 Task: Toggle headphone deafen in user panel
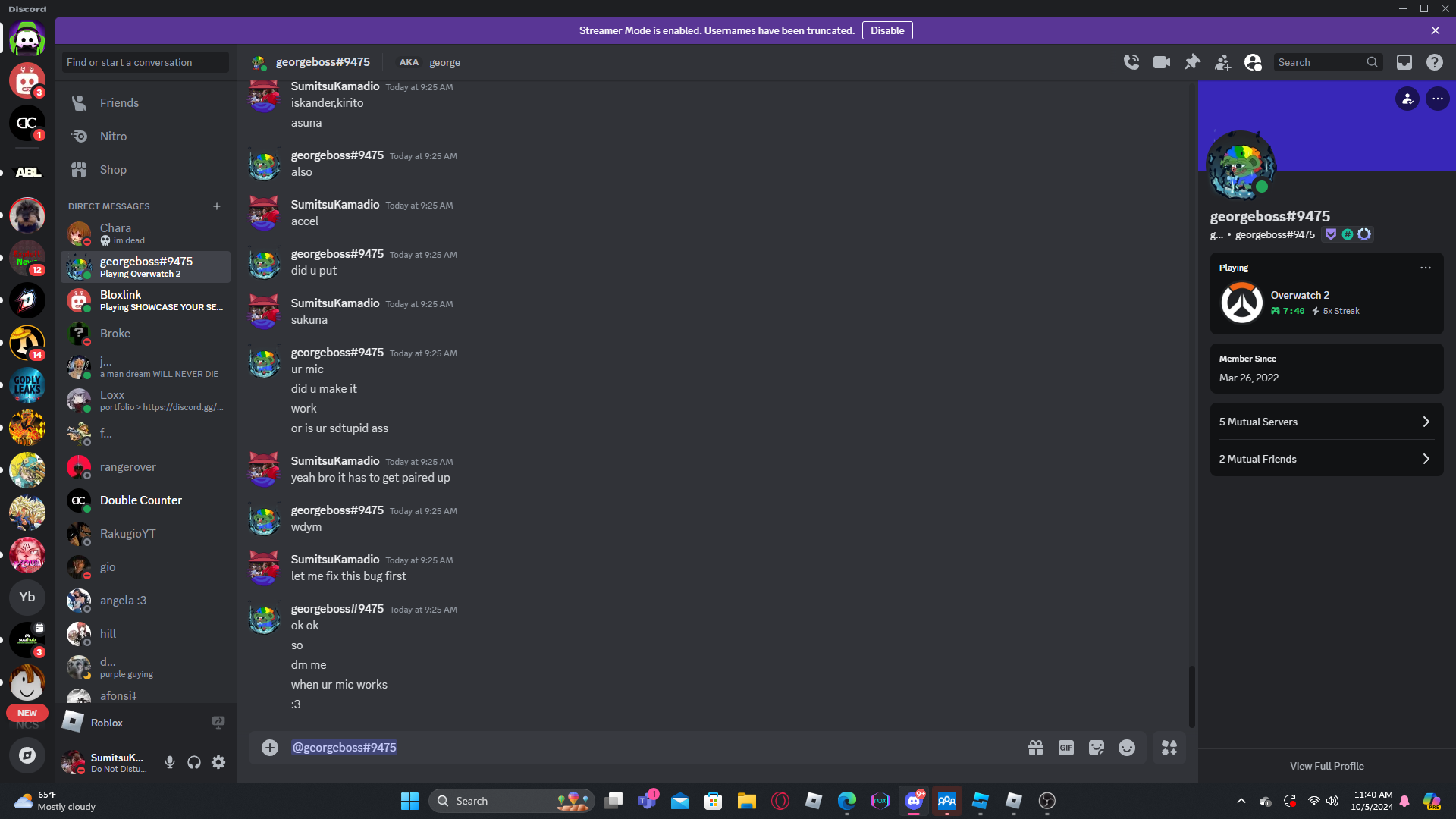(194, 762)
